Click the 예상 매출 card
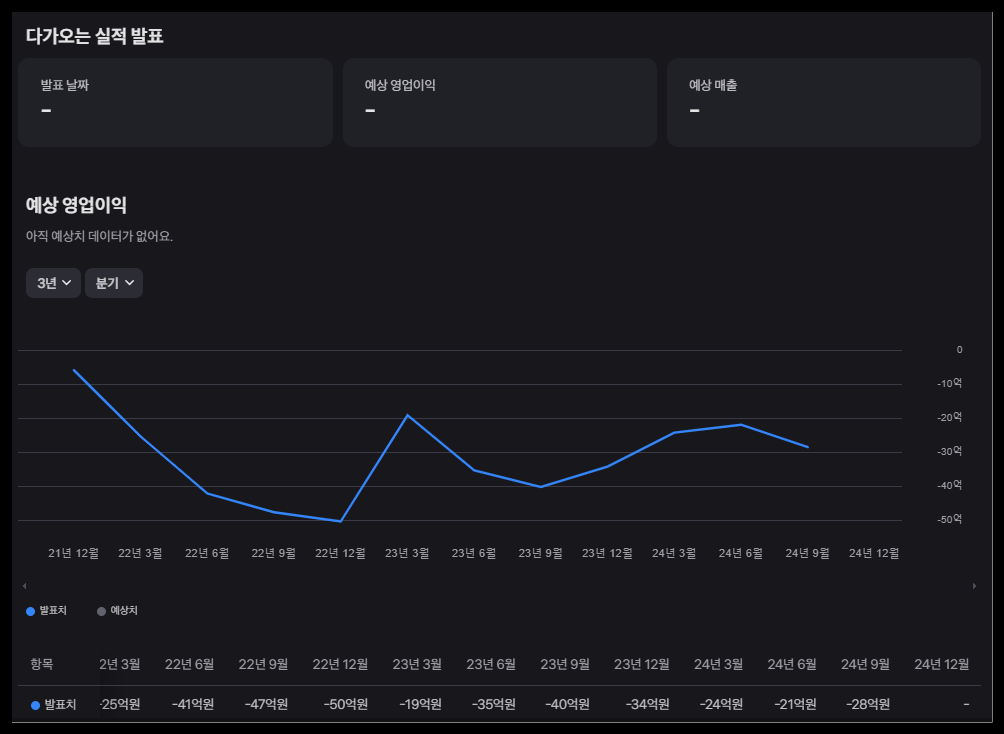1004x734 pixels. point(824,102)
